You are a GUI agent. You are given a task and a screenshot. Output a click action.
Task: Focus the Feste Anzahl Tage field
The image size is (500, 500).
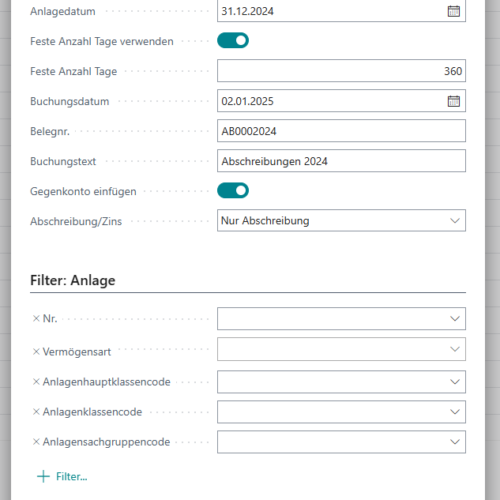pyautogui.click(x=341, y=71)
